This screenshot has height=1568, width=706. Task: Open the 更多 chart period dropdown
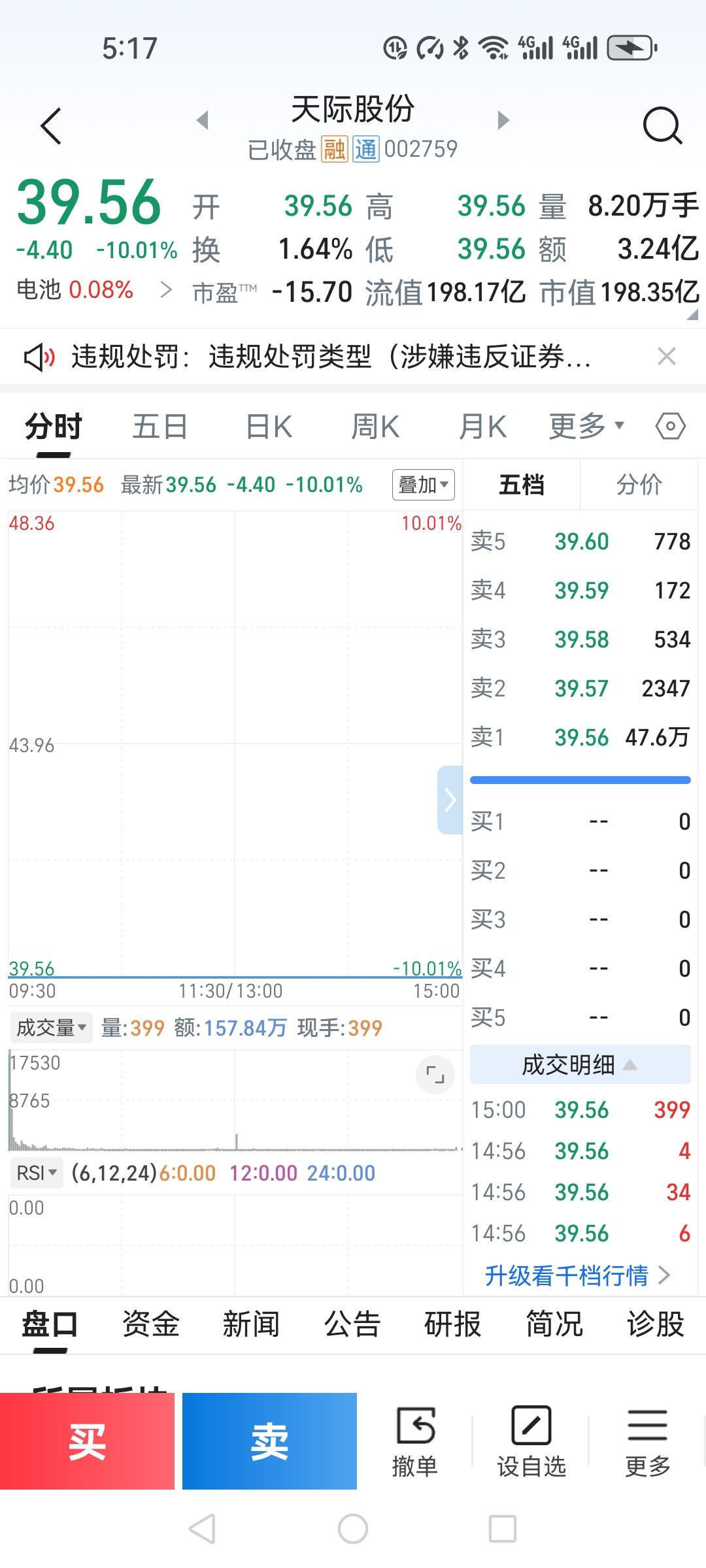[586, 427]
